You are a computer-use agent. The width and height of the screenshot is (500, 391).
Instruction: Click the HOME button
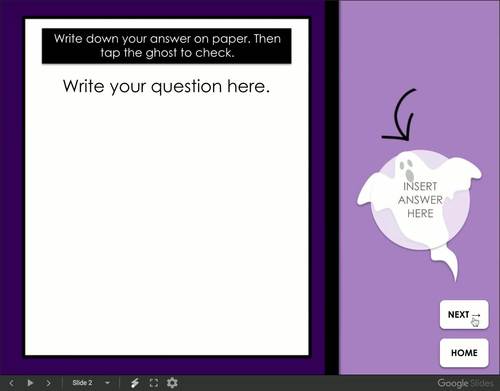coord(464,353)
